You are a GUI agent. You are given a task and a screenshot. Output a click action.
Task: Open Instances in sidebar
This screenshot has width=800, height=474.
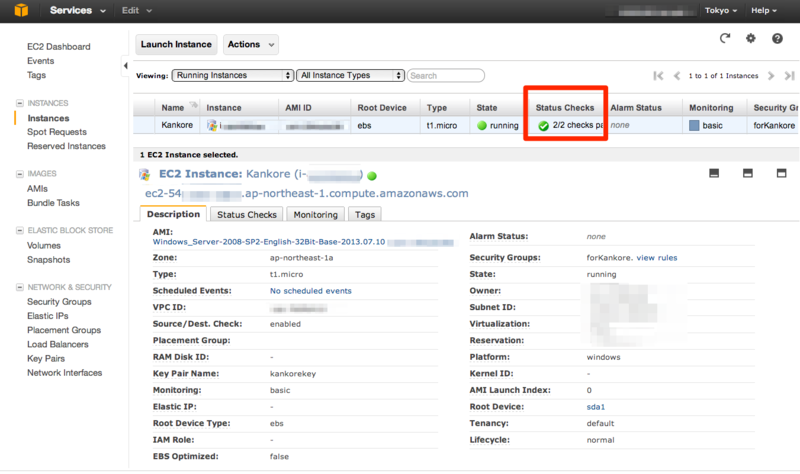(48, 118)
